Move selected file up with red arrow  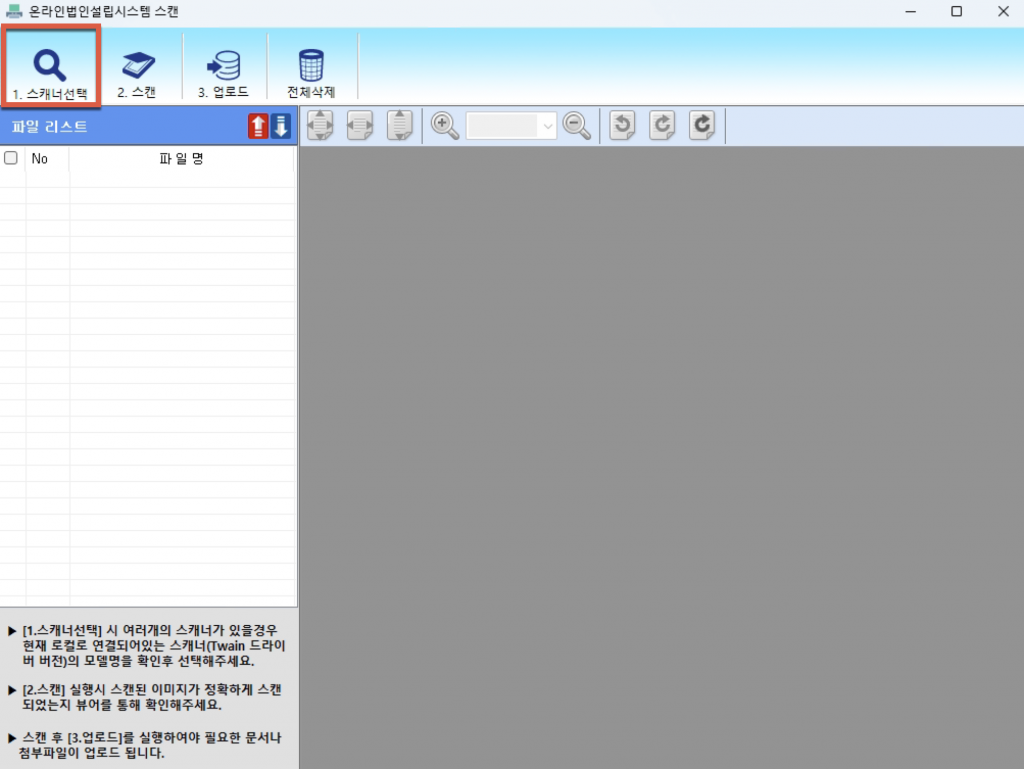pyautogui.click(x=258, y=126)
